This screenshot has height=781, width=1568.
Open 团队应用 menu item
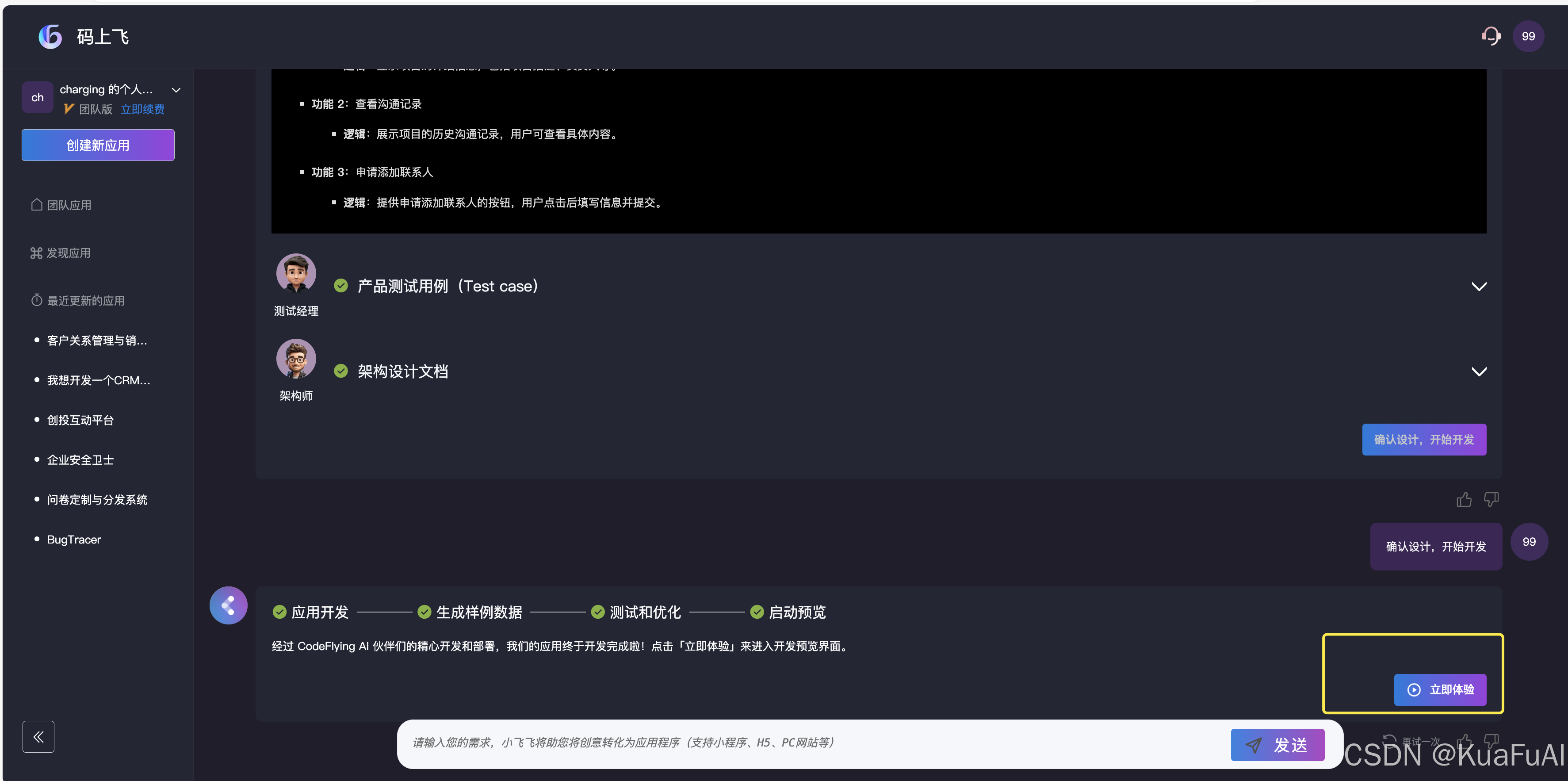click(x=69, y=205)
